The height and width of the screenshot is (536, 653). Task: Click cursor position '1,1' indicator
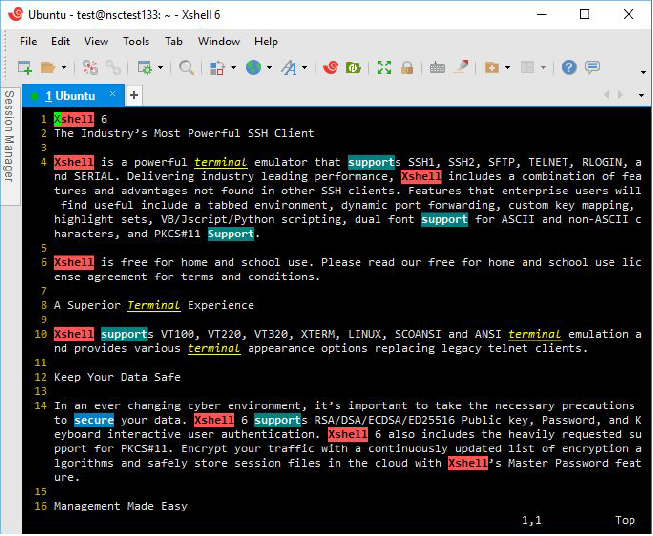[531, 520]
